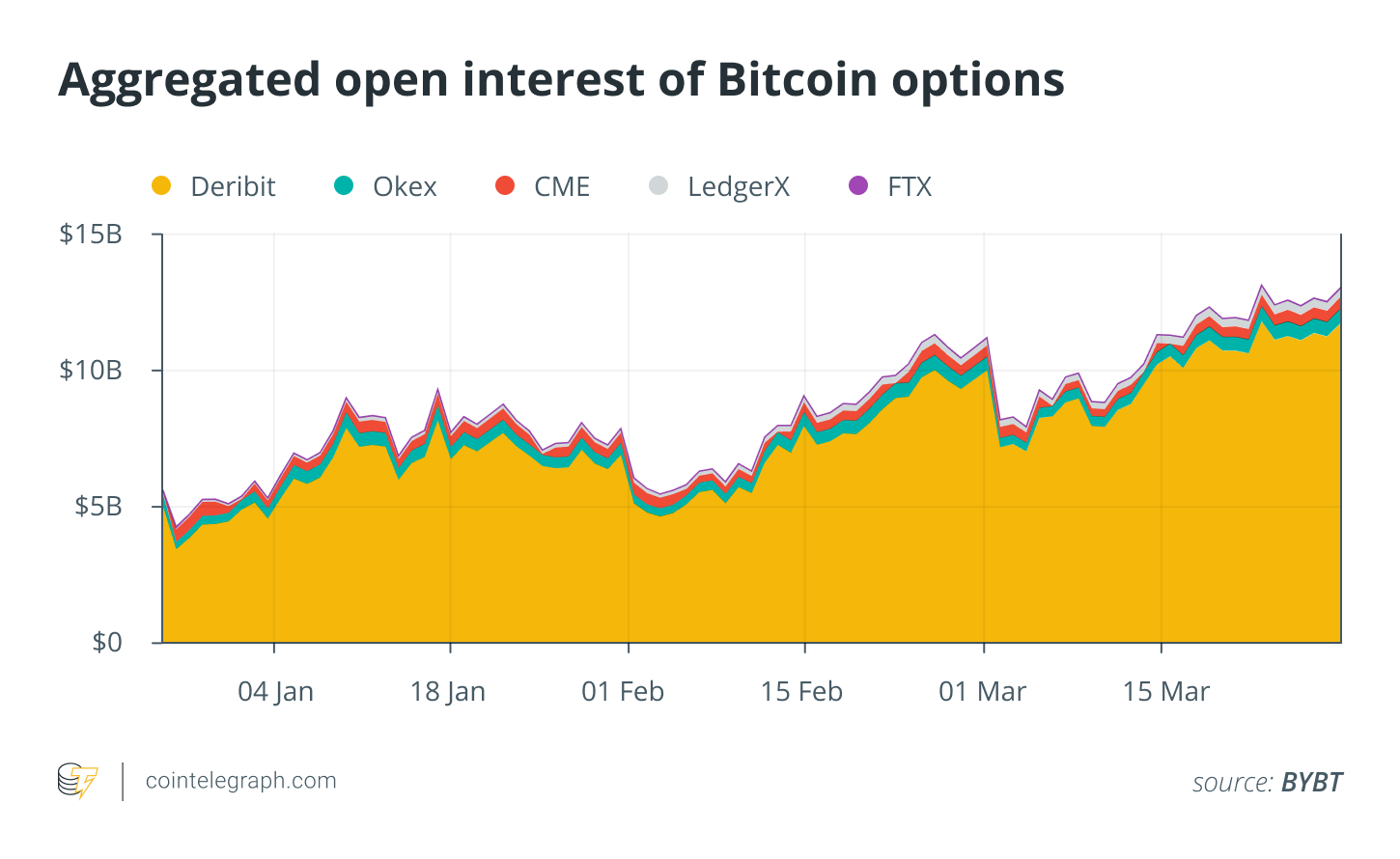Viewport: 1400px width, 859px height.
Task: Click the BYBT source credit
Action: point(1311,782)
